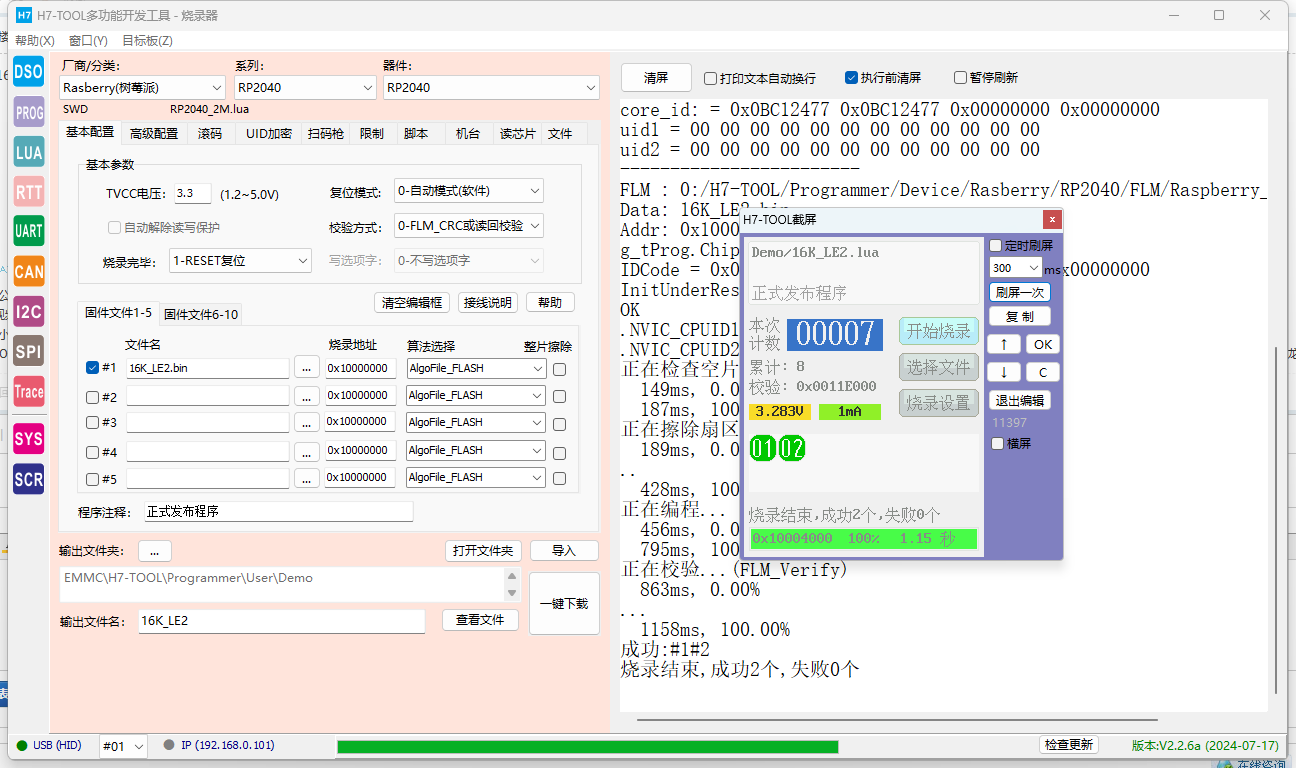This screenshot has width=1296, height=768.
Task: Click 刷屏一次 refresh button
Action: pyautogui.click(x=1019, y=292)
